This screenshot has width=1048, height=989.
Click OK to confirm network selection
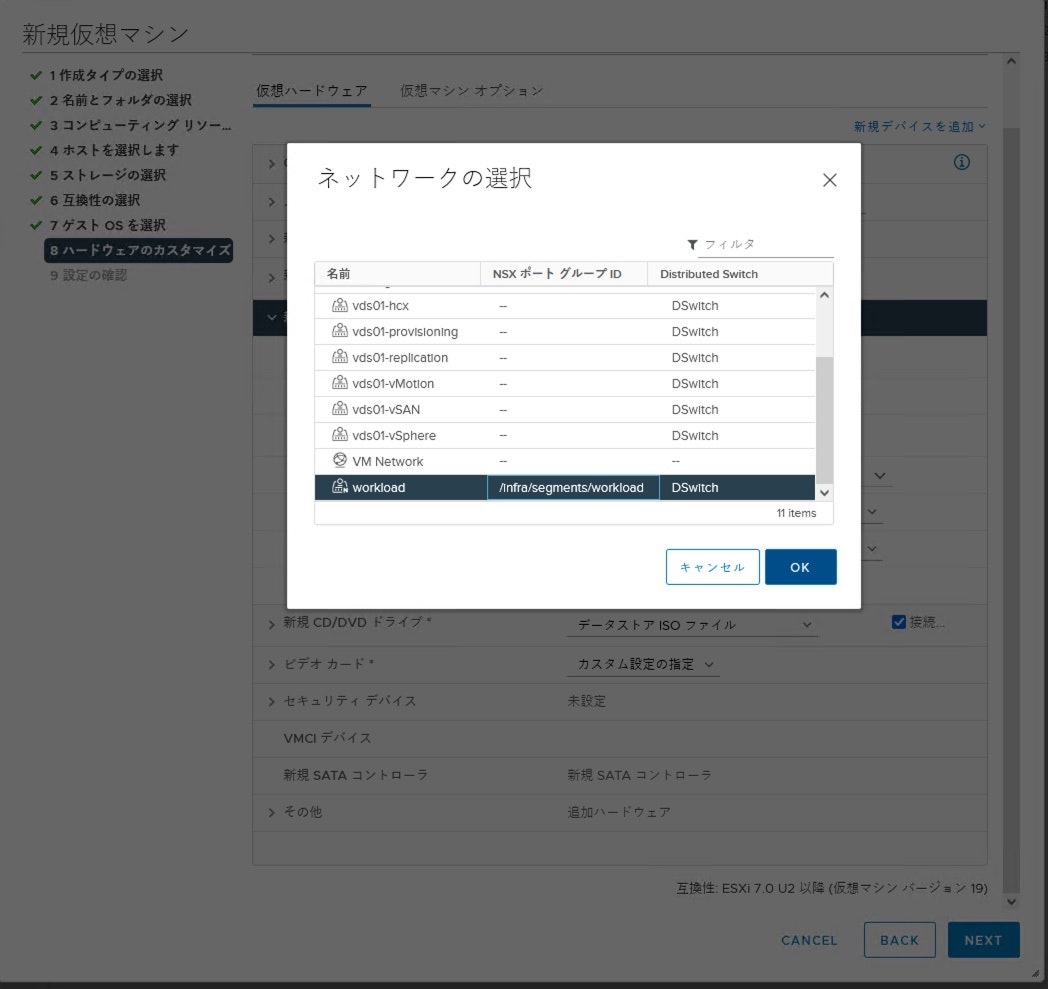[x=800, y=567]
